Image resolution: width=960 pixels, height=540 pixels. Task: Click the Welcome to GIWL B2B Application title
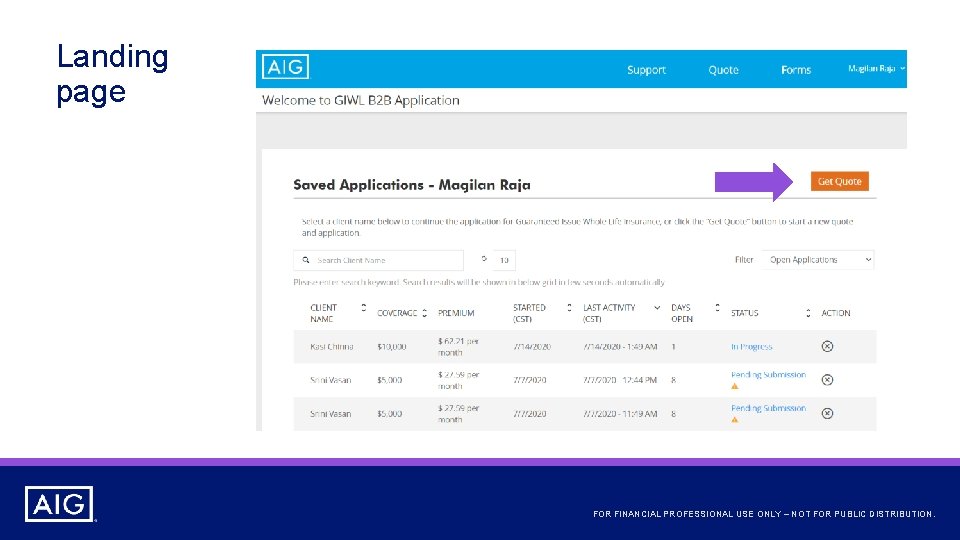pos(361,100)
